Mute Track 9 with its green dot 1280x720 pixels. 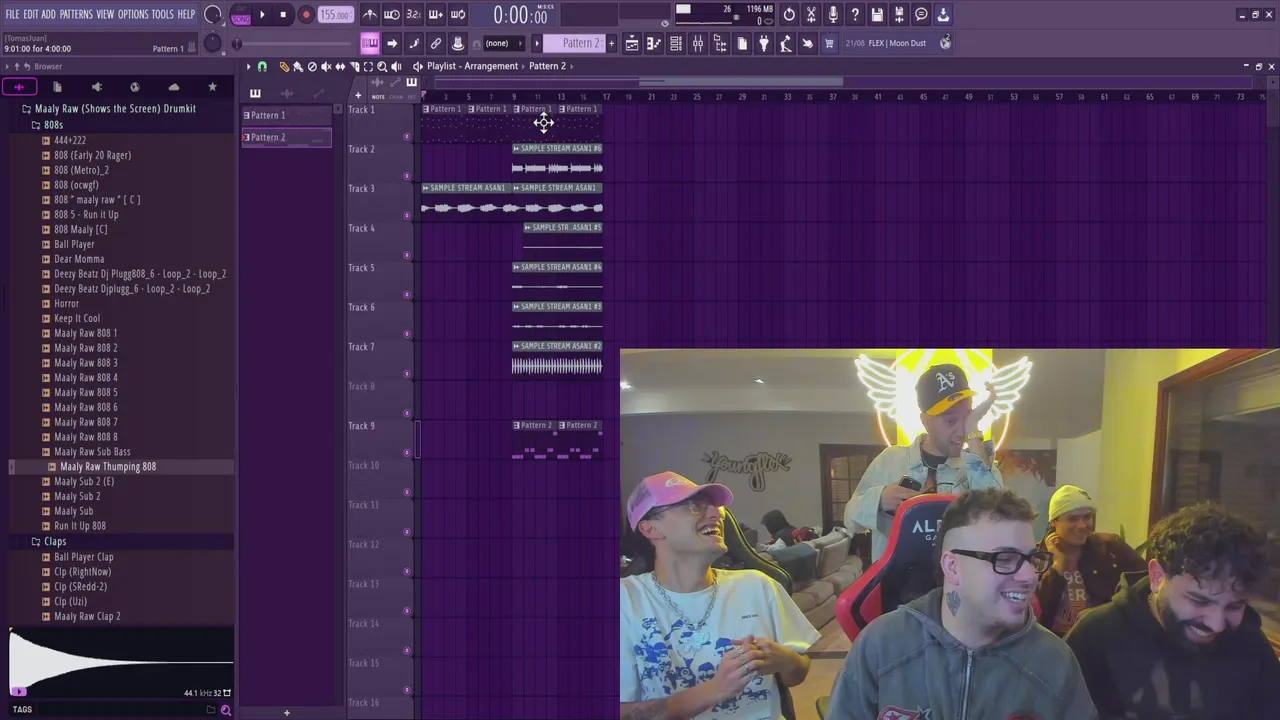coord(407,452)
